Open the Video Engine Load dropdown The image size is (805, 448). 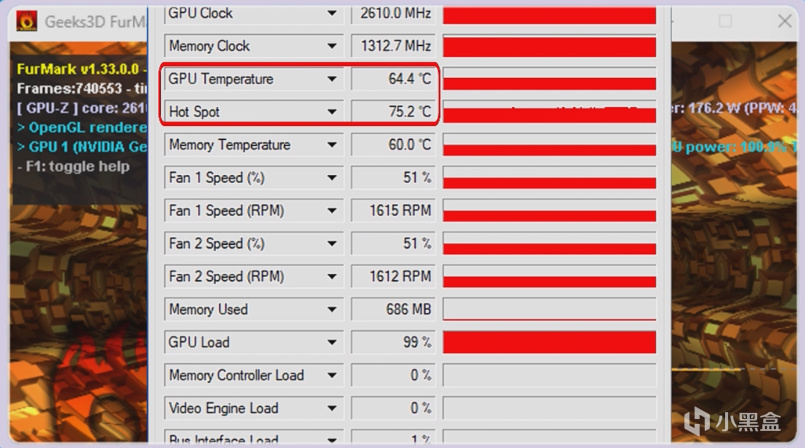click(332, 408)
